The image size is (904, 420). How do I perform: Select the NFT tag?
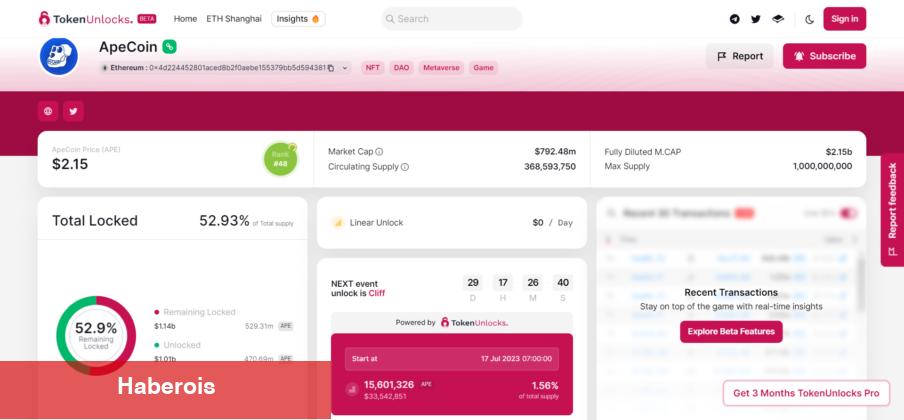[373, 68]
